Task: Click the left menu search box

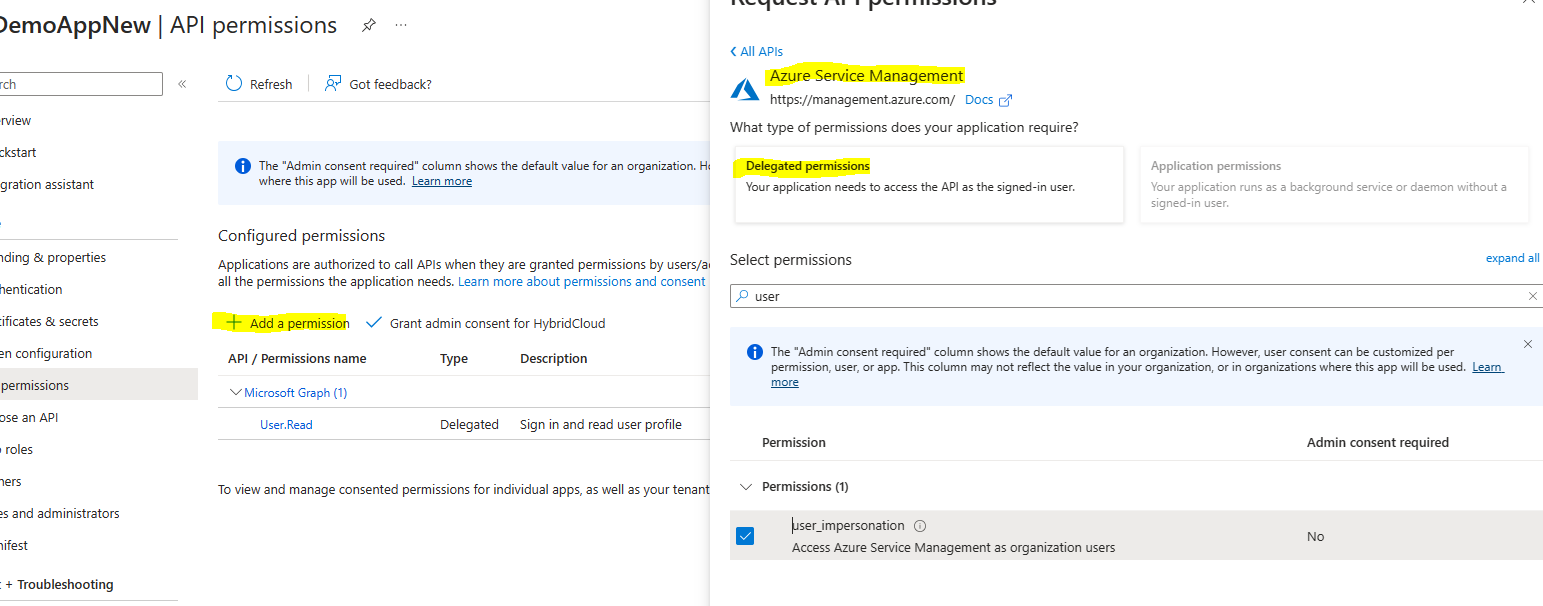Action: (x=80, y=84)
